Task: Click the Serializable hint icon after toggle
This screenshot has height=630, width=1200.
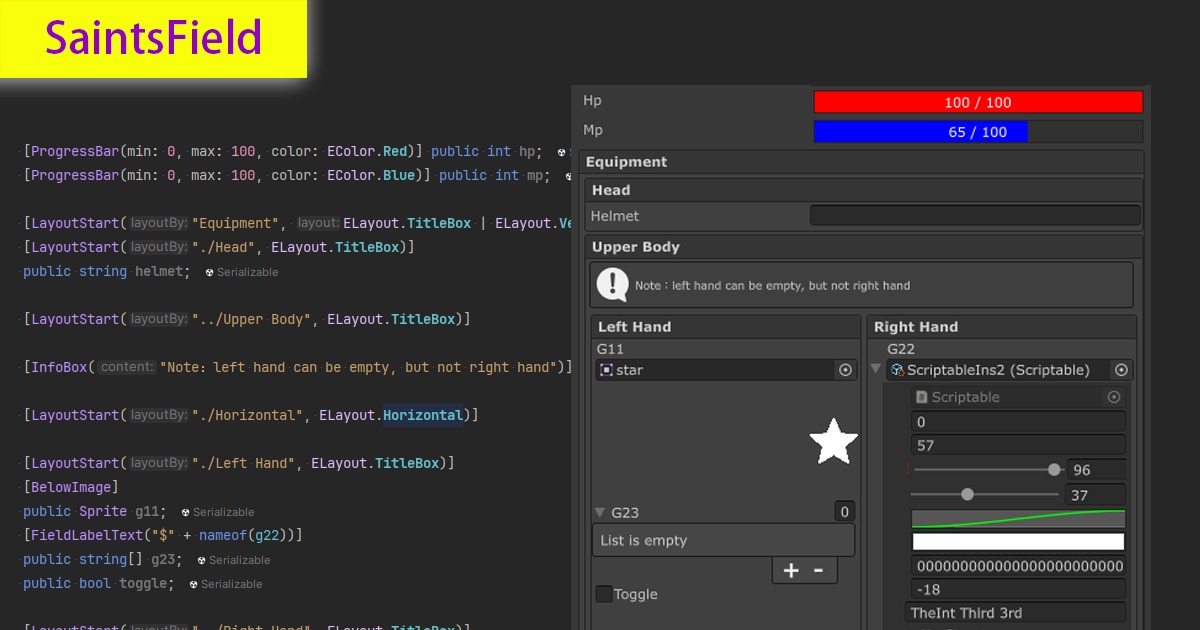Action: [x=193, y=584]
